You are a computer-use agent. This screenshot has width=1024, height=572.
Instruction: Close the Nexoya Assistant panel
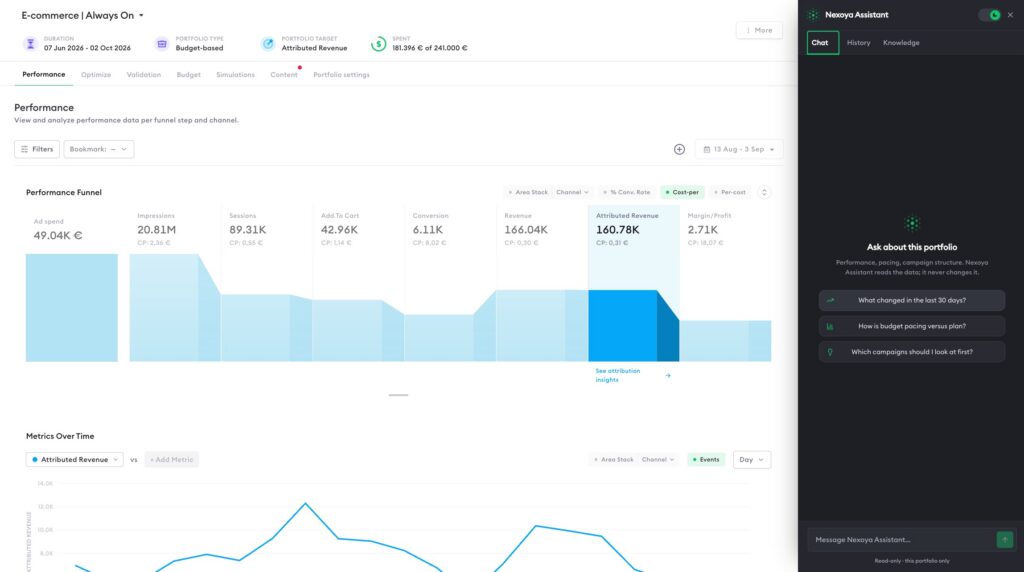tap(1010, 15)
